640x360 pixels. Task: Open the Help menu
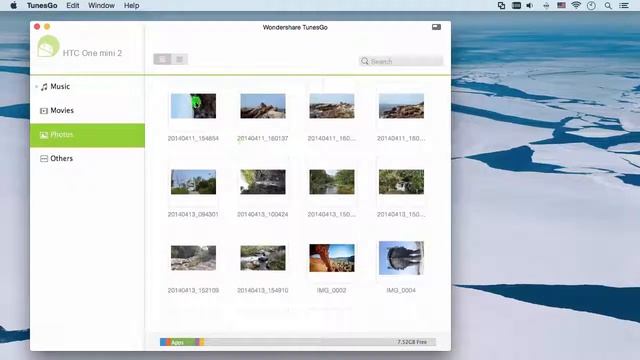[x=131, y=6]
